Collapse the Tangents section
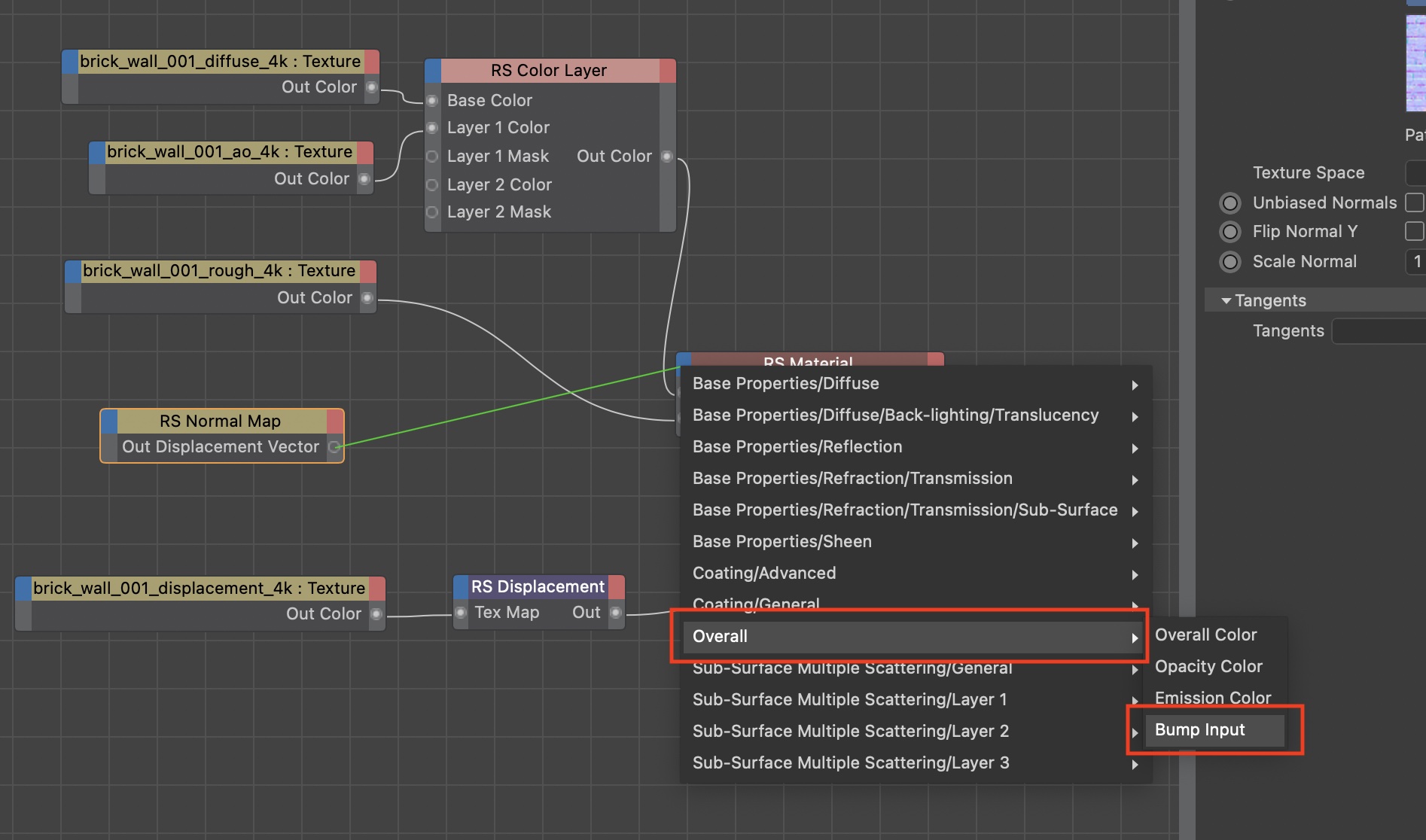The width and height of the screenshot is (1426, 840). click(x=1226, y=301)
